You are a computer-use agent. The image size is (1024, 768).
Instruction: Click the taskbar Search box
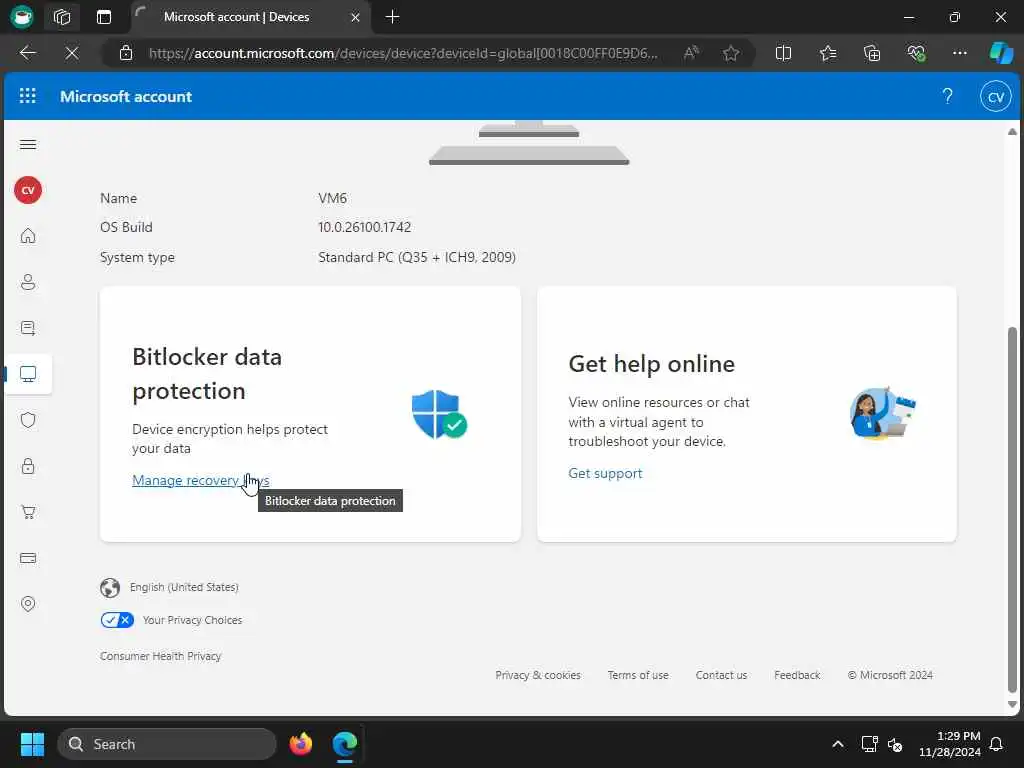click(x=167, y=744)
